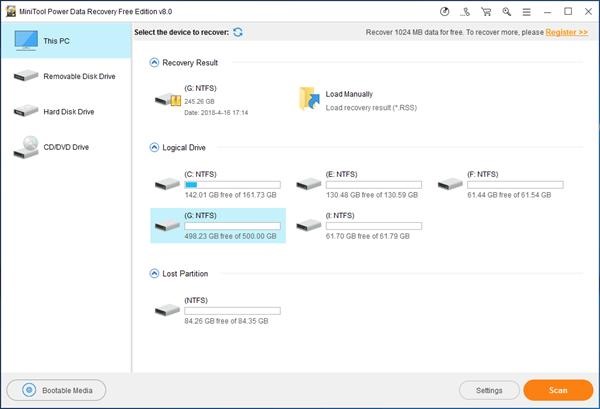
Task: Click "142.01 GB free of 161.73 GB" text
Action: [x=230, y=195]
